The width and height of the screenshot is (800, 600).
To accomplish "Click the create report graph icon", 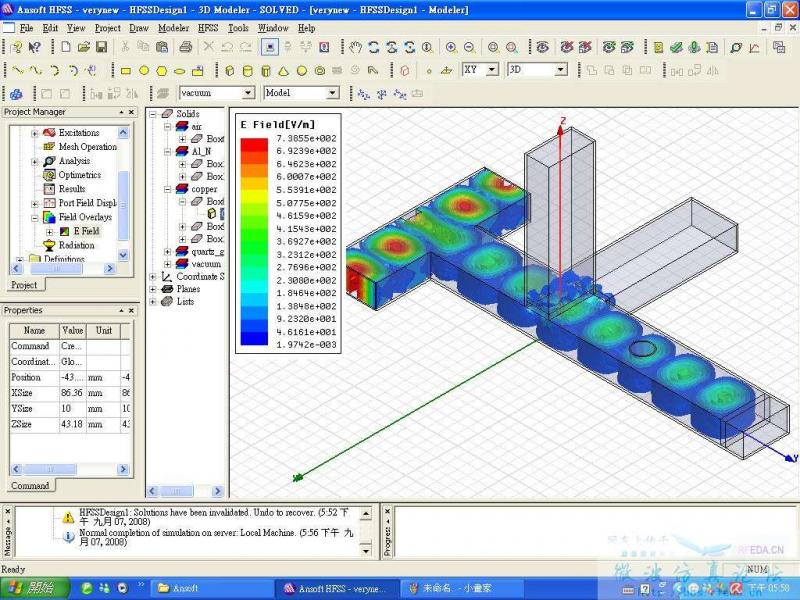I will 754,47.
